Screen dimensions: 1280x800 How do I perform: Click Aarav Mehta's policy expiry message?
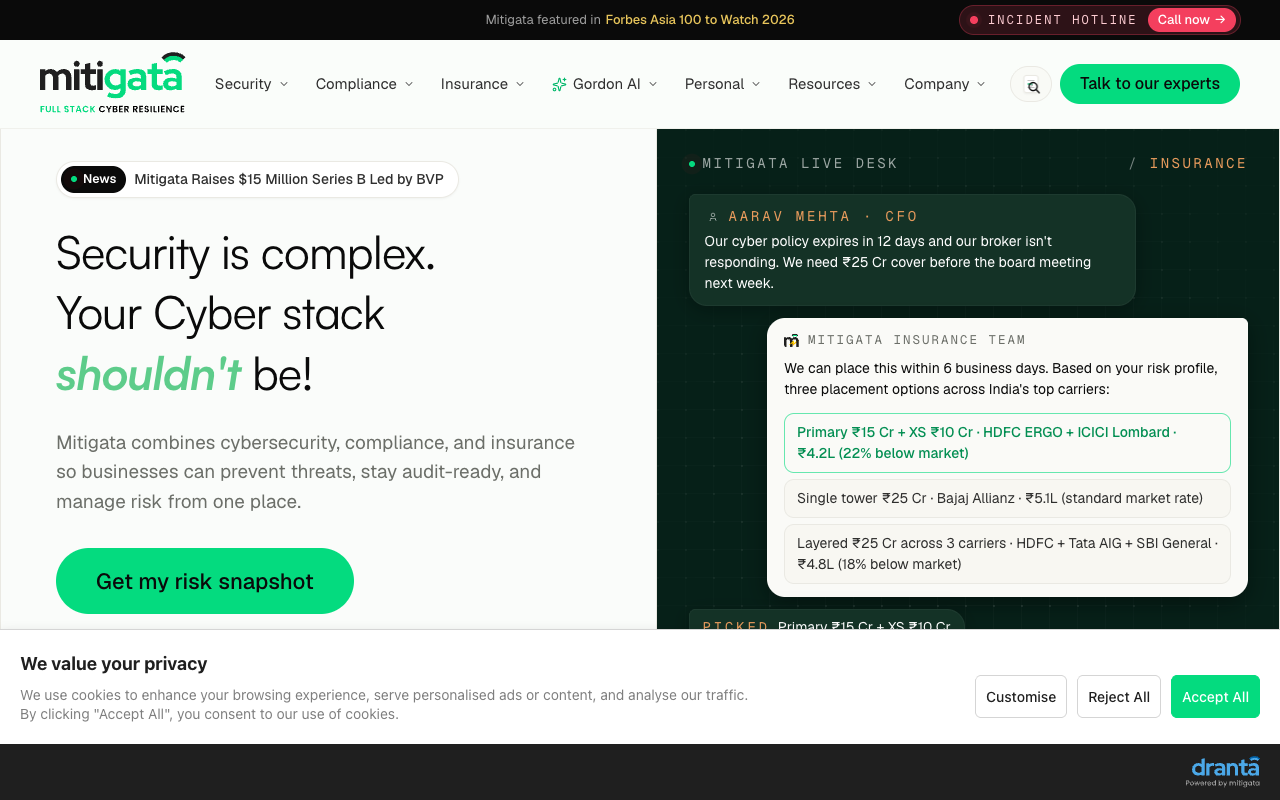click(898, 262)
